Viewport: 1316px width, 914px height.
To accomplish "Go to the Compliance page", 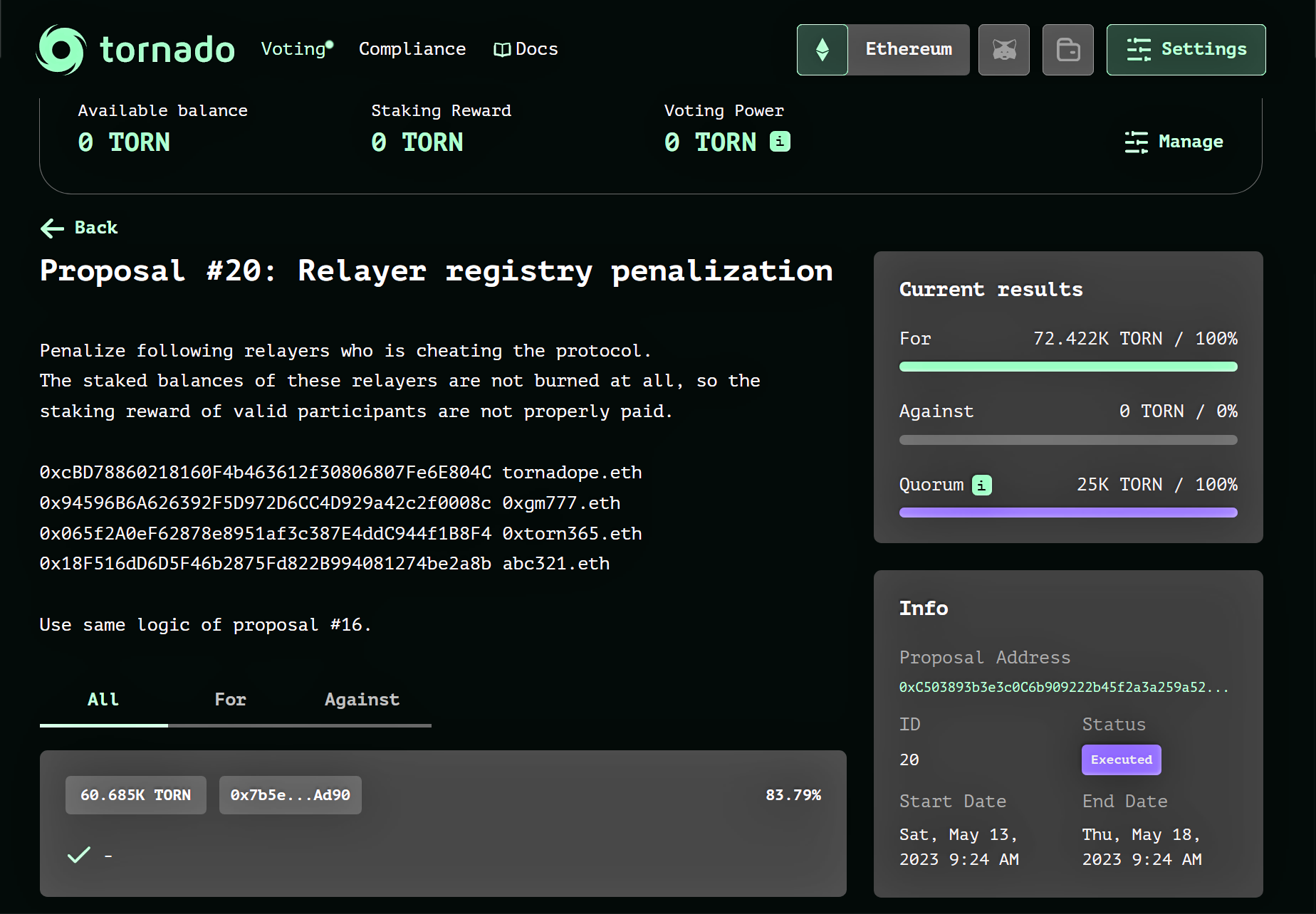I will tap(412, 49).
